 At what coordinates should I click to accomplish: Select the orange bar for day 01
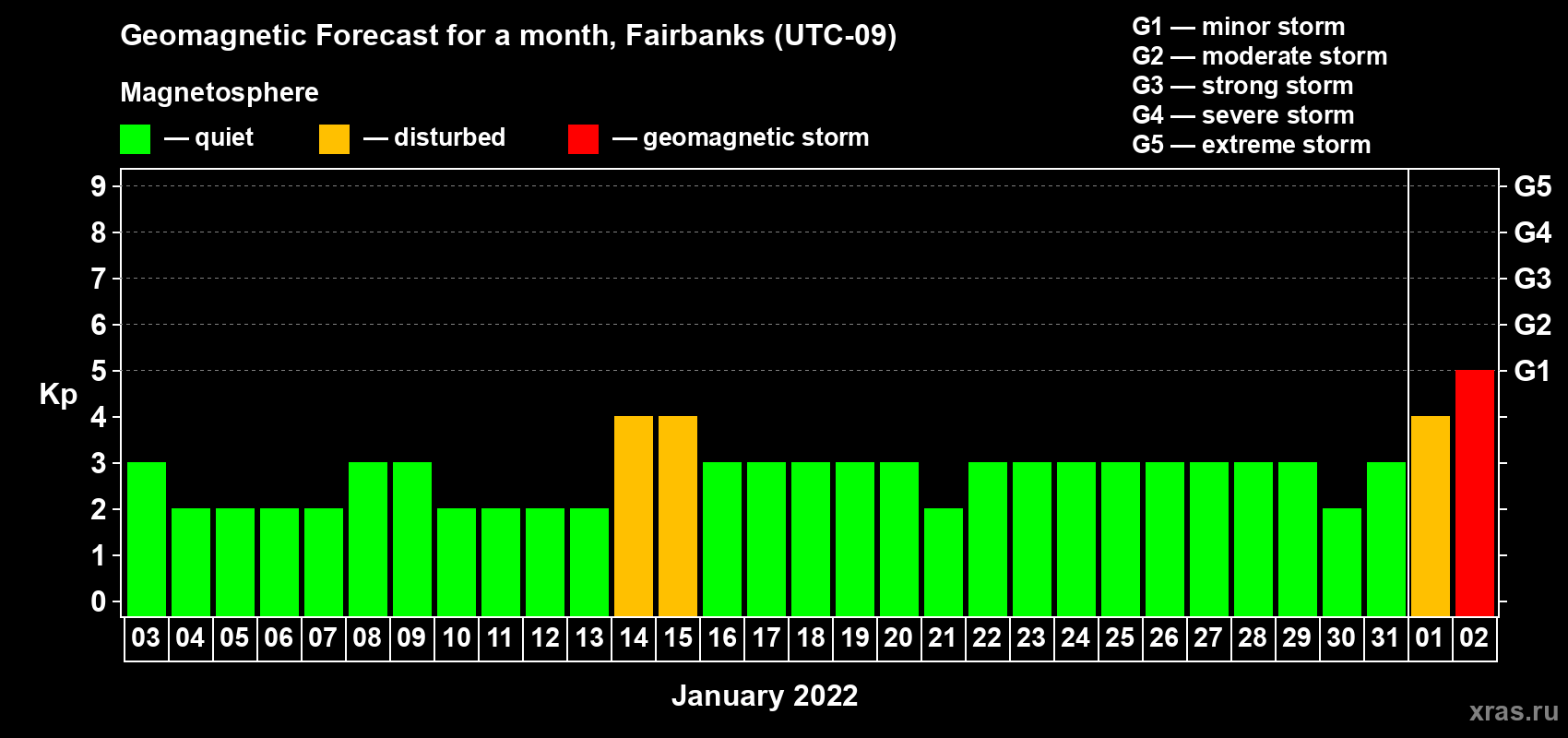(1430, 516)
